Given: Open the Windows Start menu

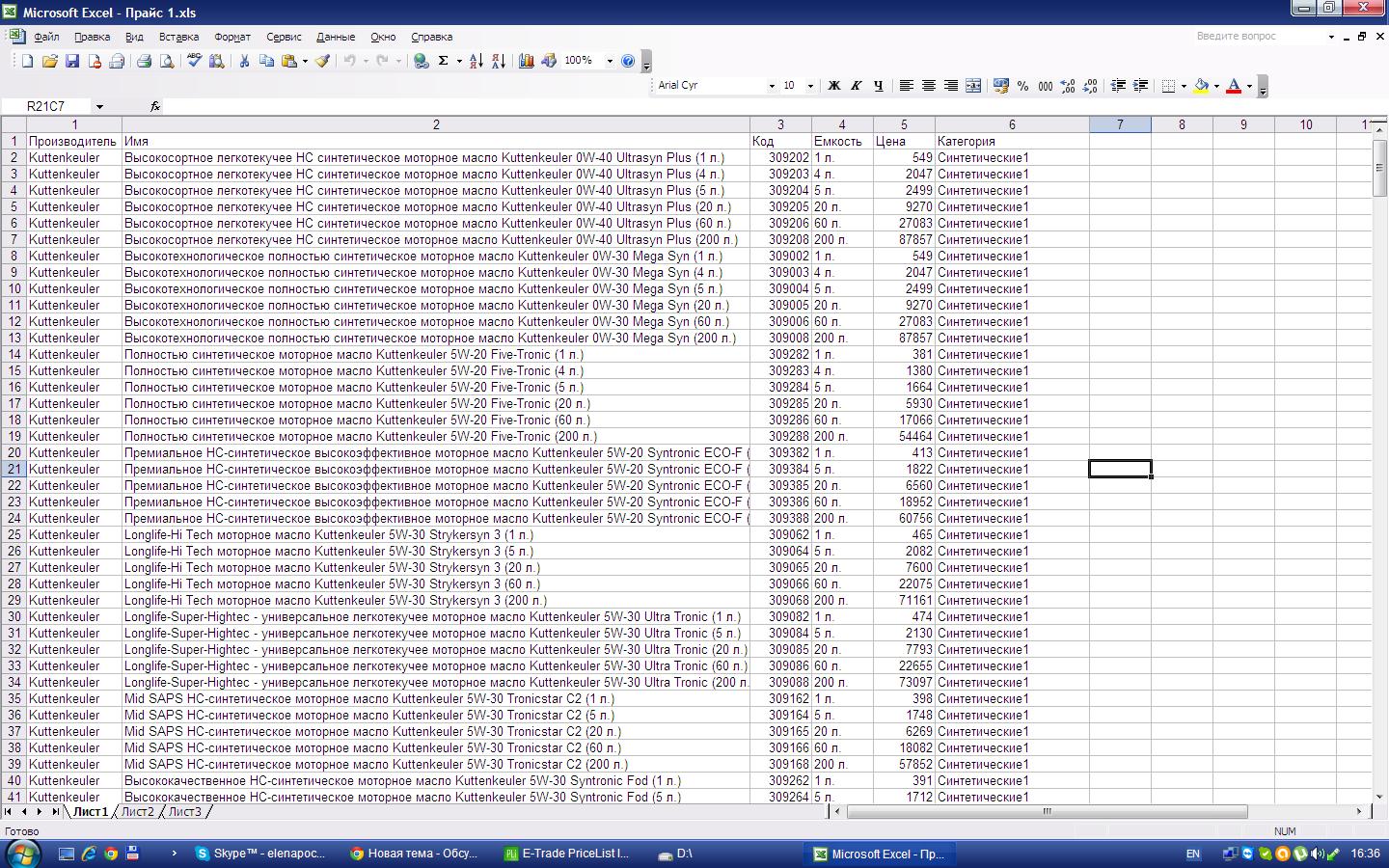Looking at the screenshot, I should click(23, 854).
